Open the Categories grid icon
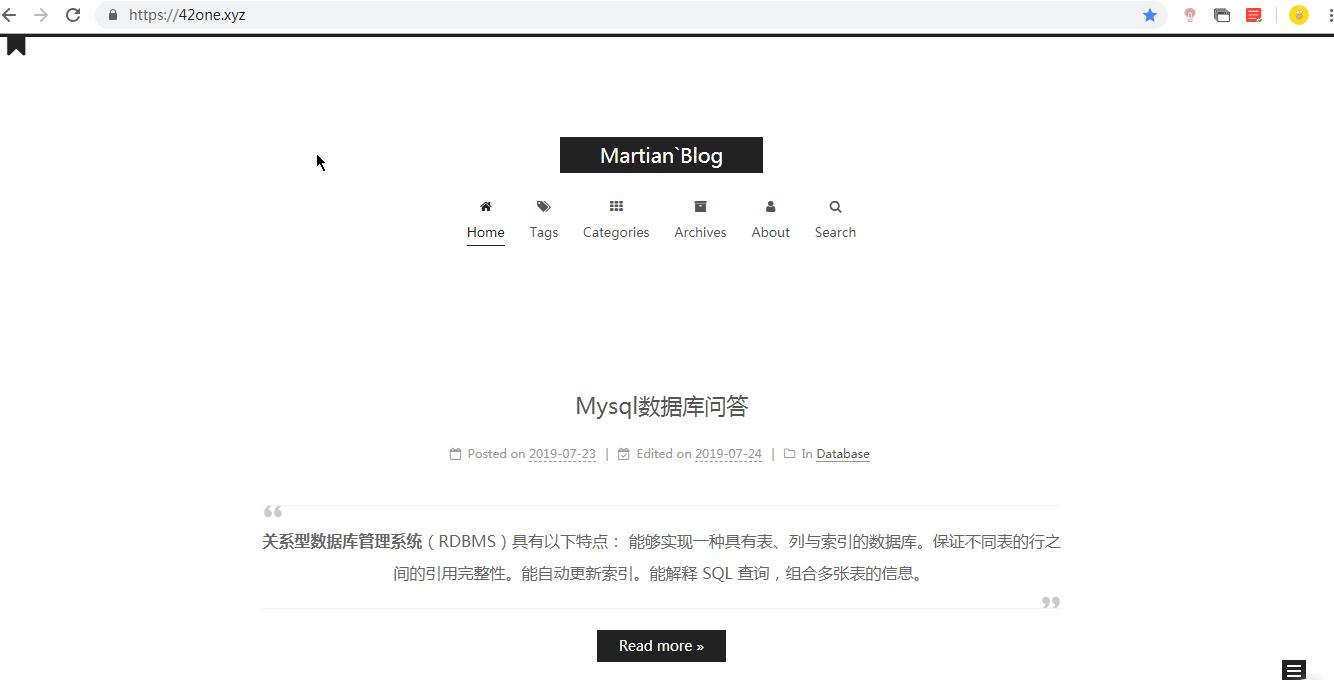The width and height of the screenshot is (1334, 680). coord(615,206)
